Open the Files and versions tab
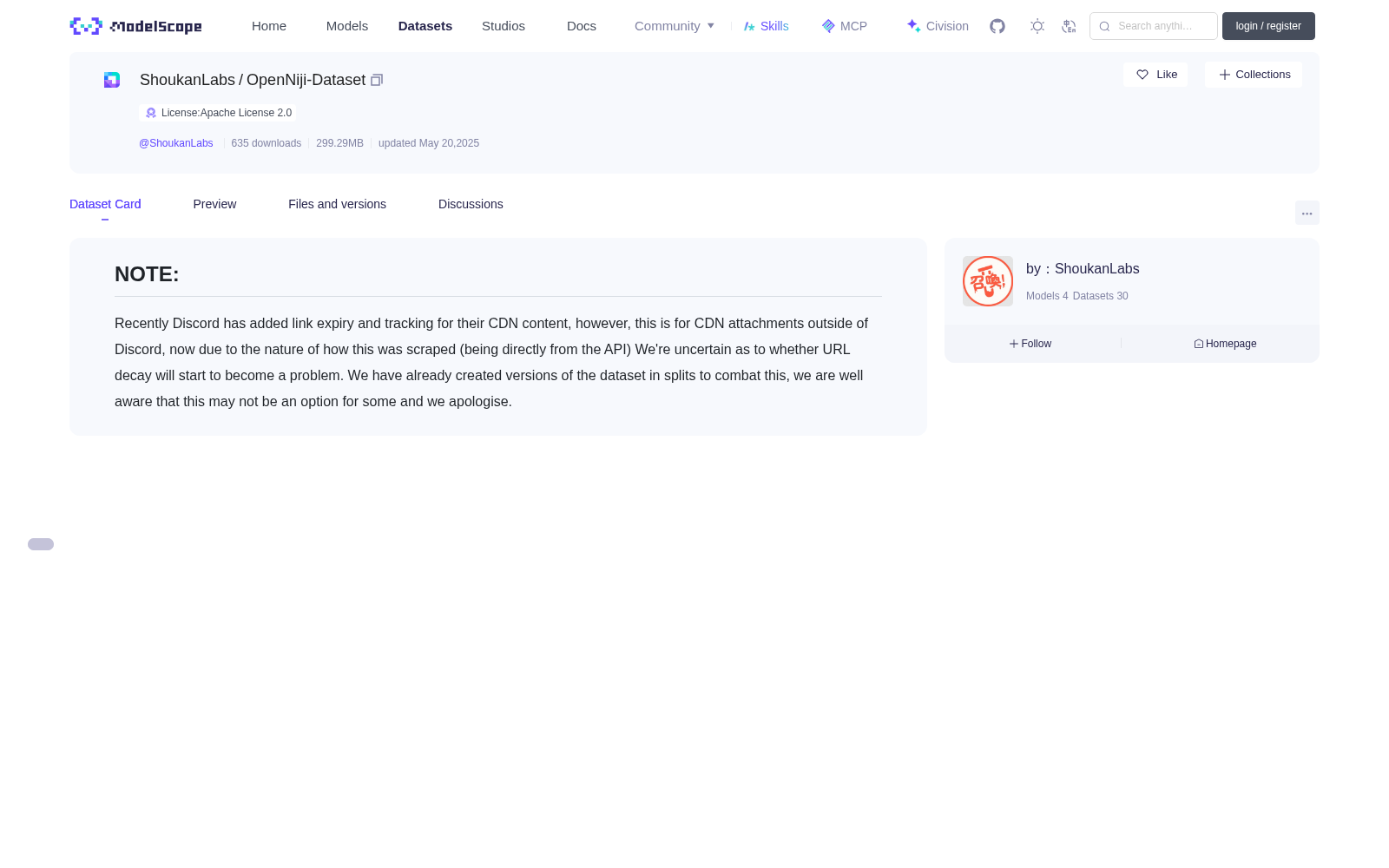This screenshot has height=868, width=1389. click(337, 204)
